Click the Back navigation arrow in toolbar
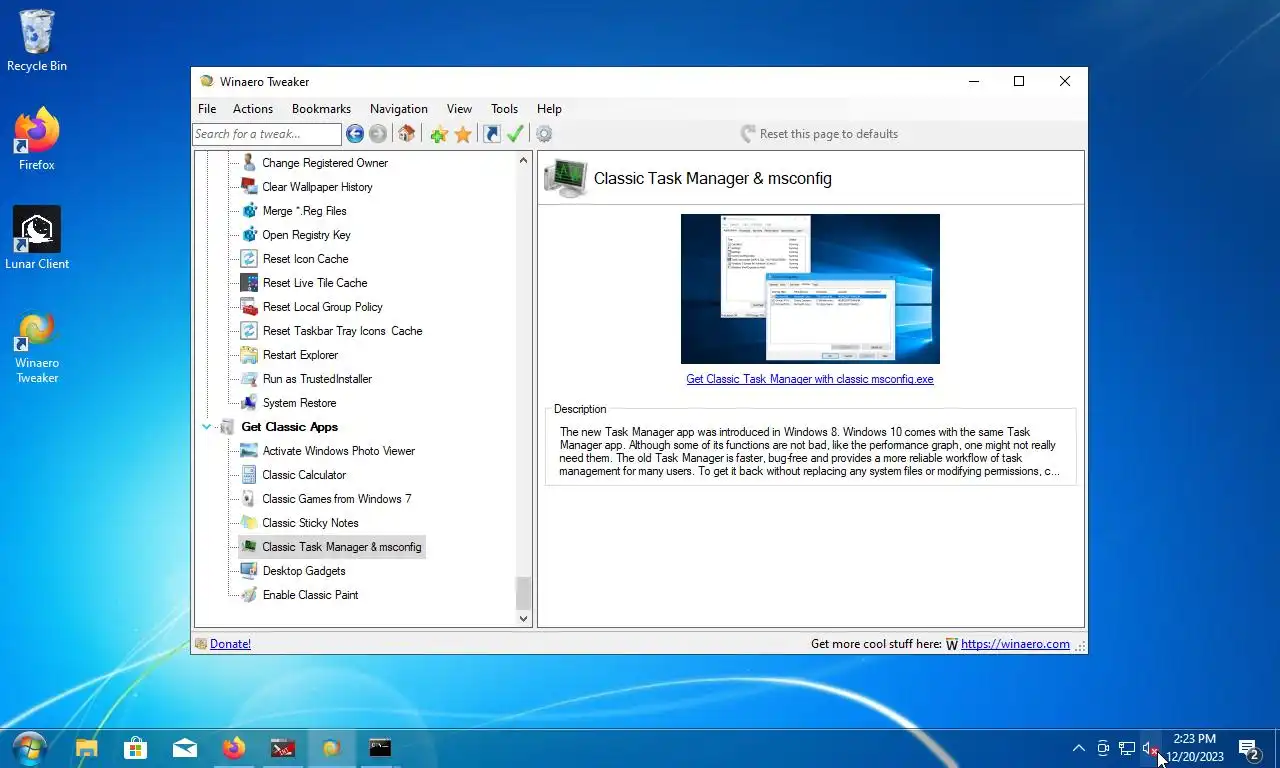 tap(355, 134)
